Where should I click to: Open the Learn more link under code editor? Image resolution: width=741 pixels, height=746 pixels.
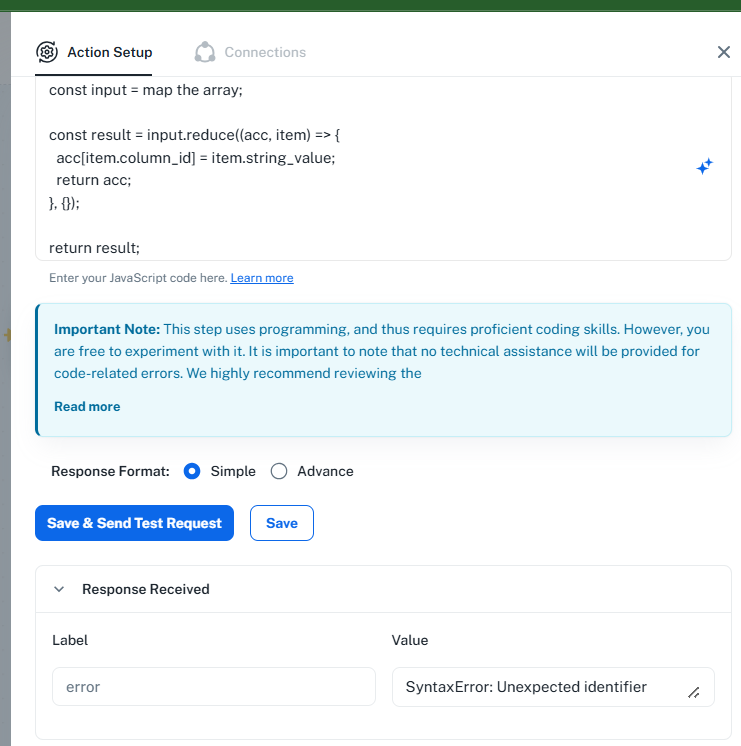[262, 278]
